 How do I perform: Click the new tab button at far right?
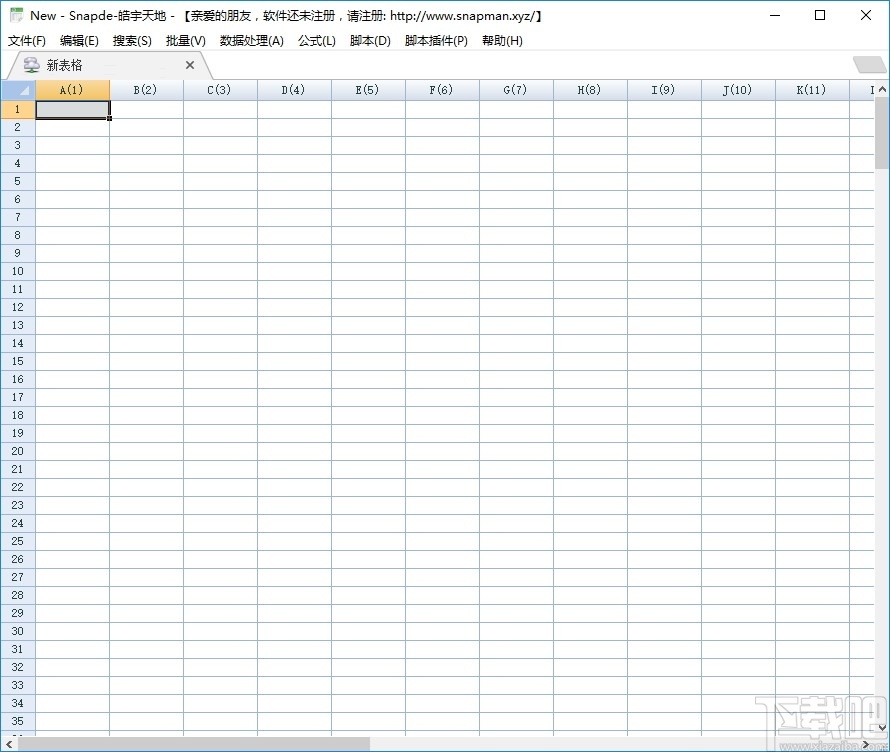[870, 65]
